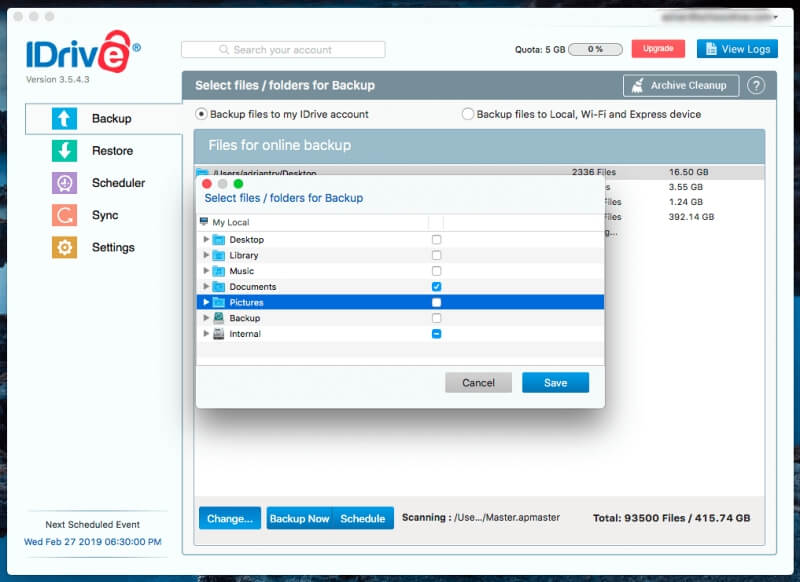
Task: Click the orange Sync icon
Action: 64,215
